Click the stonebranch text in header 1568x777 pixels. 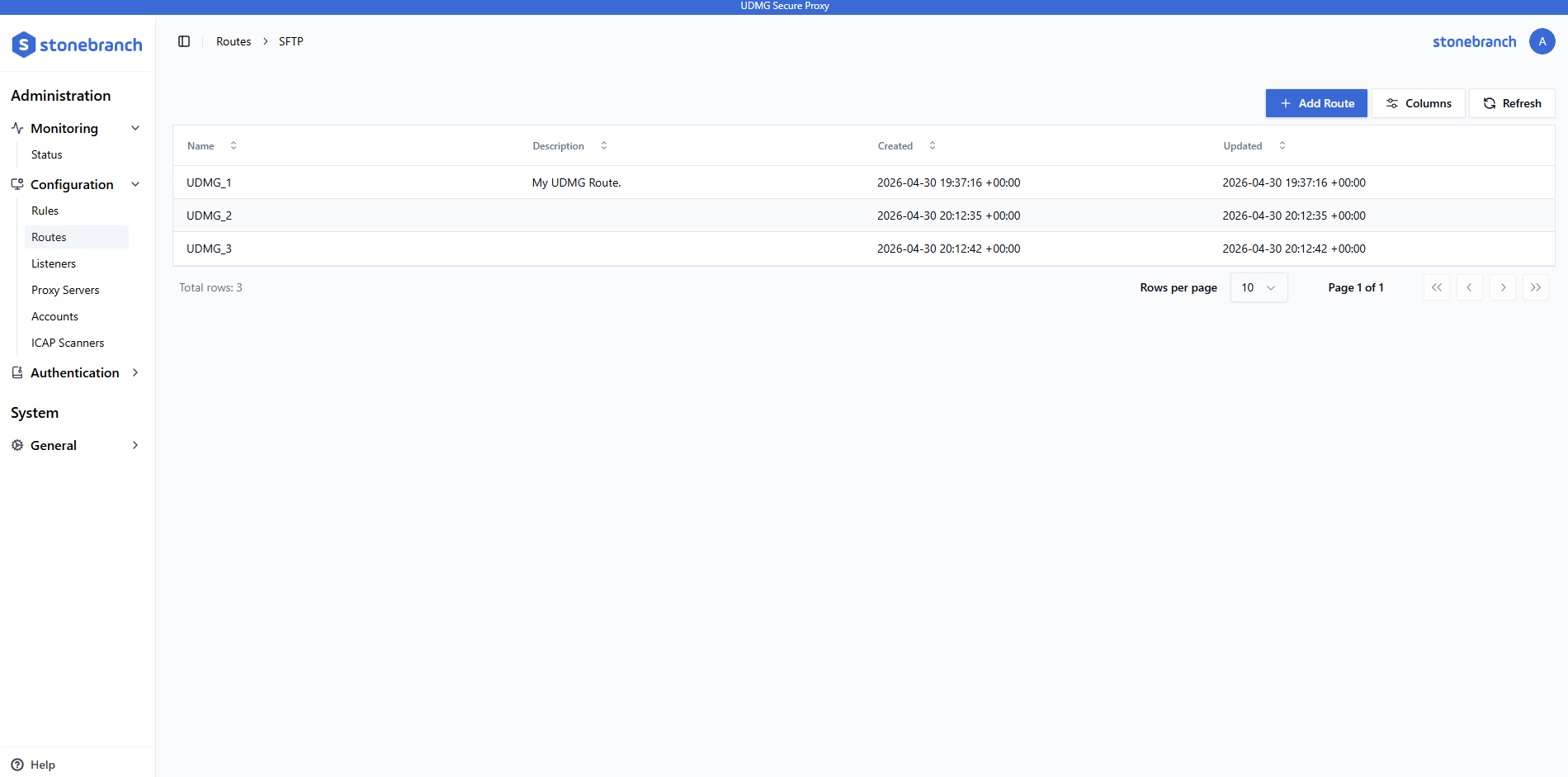coord(1474,41)
